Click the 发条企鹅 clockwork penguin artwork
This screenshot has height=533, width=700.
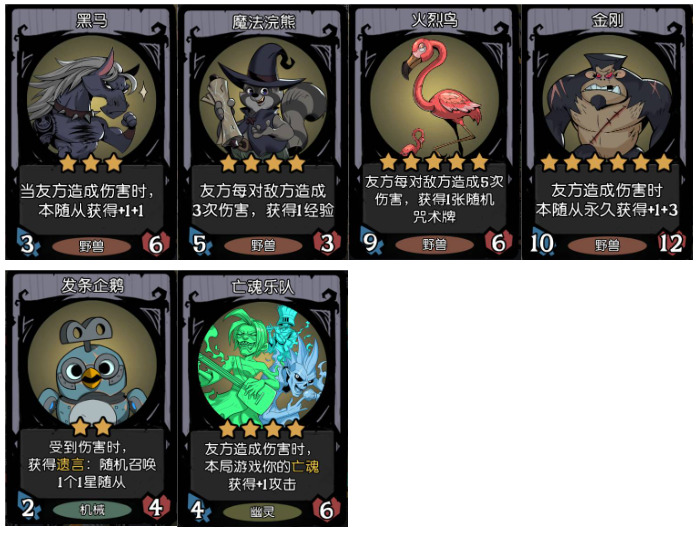[x=92, y=362]
